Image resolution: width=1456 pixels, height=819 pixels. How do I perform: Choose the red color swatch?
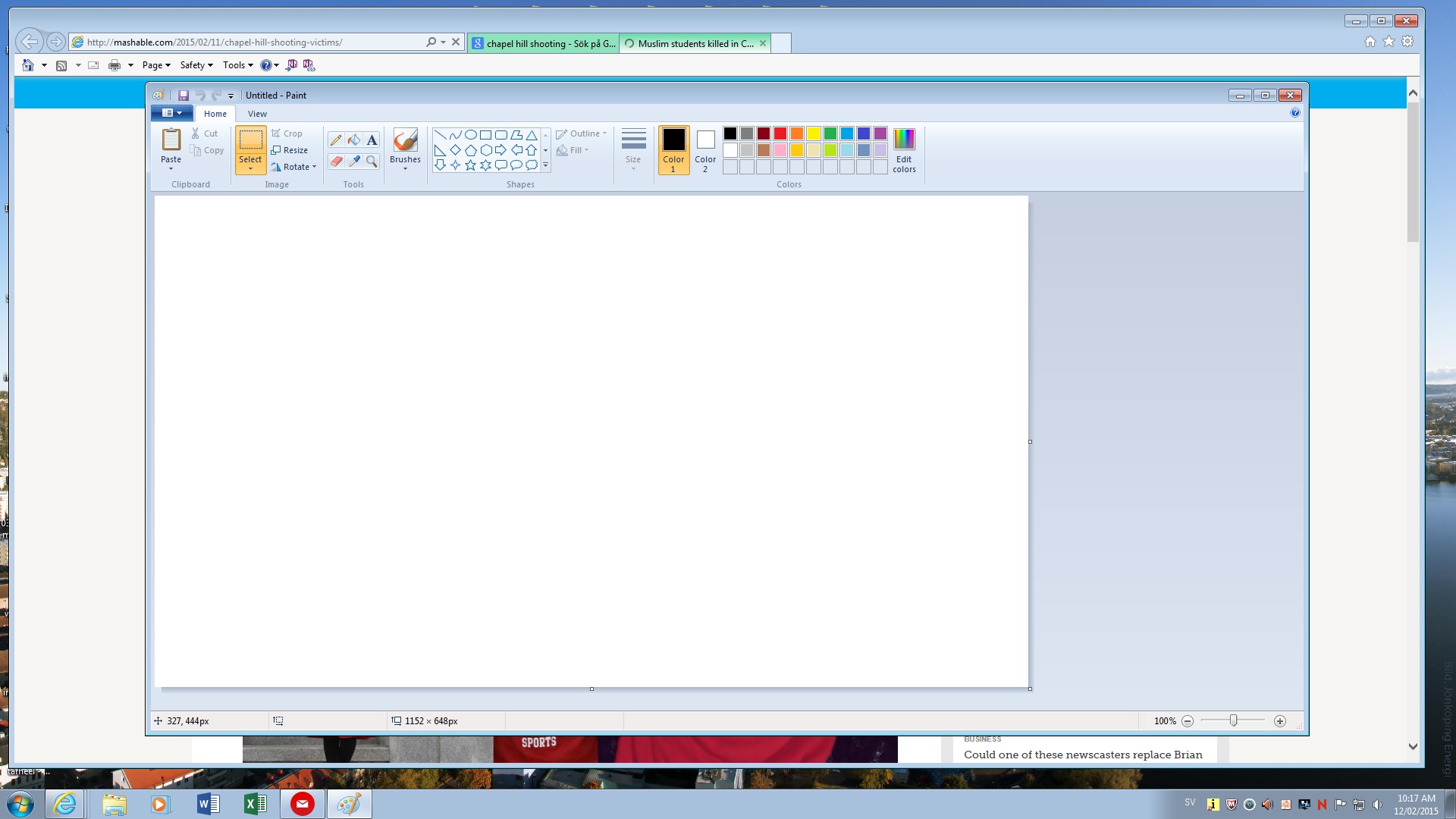point(780,133)
